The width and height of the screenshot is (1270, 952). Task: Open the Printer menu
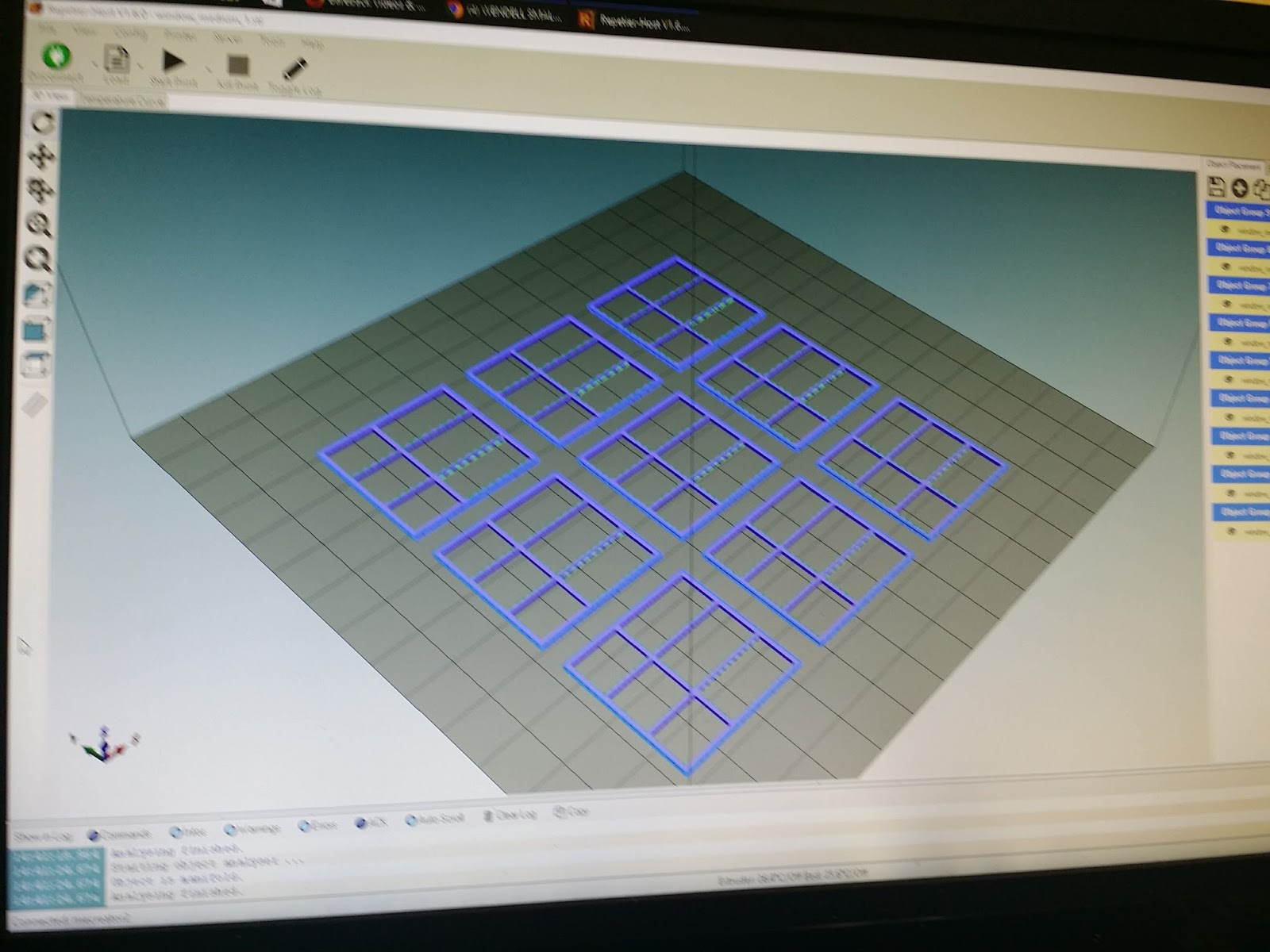click(x=179, y=36)
